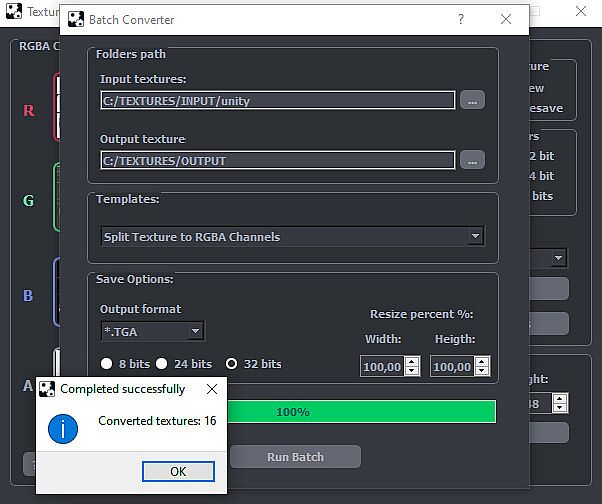Click the main Texture window app icon
The width and height of the screenshot is (602, 504).
pos(14,11)
